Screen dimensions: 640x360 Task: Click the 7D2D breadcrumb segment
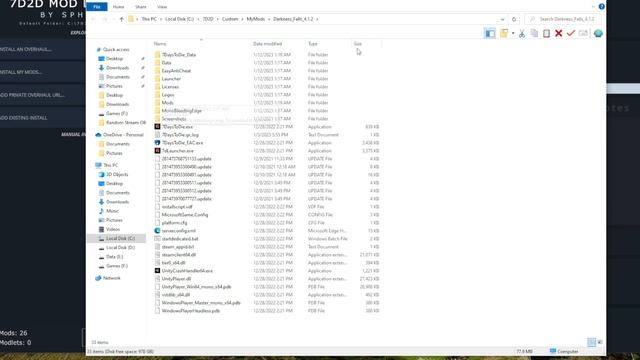[208, 19]
